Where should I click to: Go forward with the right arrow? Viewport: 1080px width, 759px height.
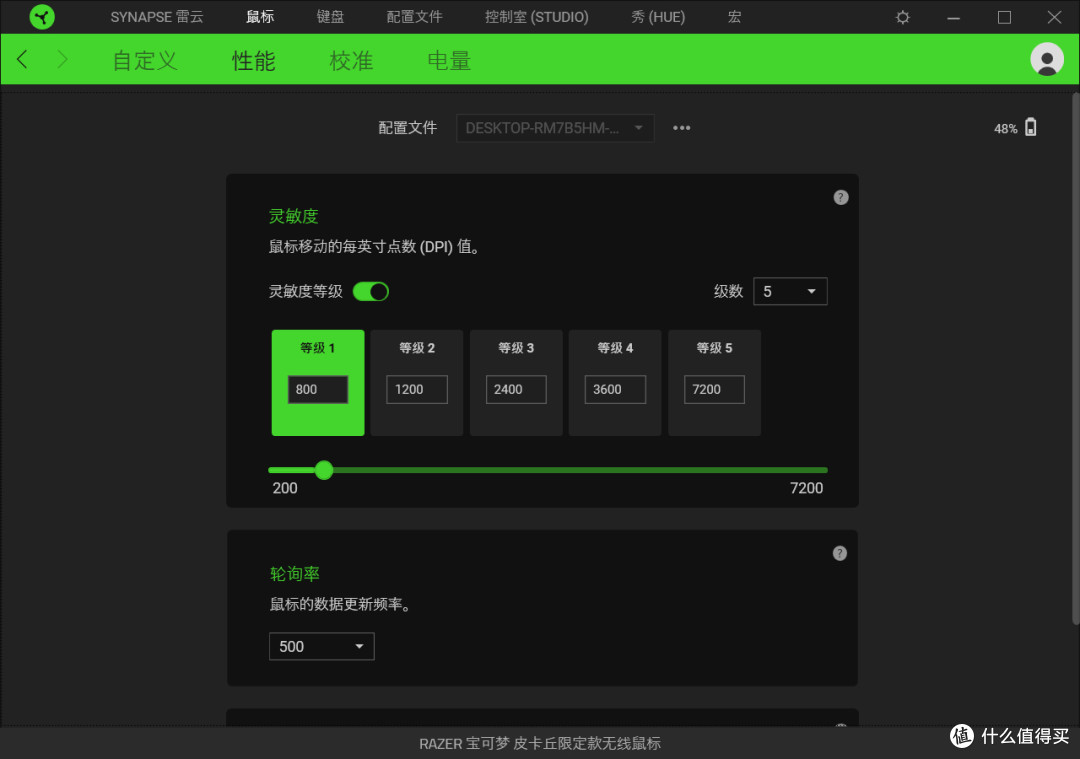(x=62, y=59)
